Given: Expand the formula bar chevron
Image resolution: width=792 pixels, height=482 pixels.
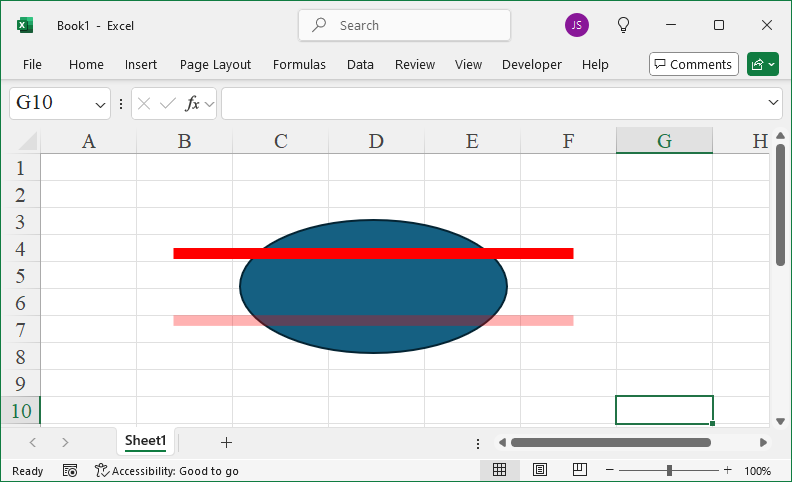Looking at the screenshot, I should coord(773,103).
